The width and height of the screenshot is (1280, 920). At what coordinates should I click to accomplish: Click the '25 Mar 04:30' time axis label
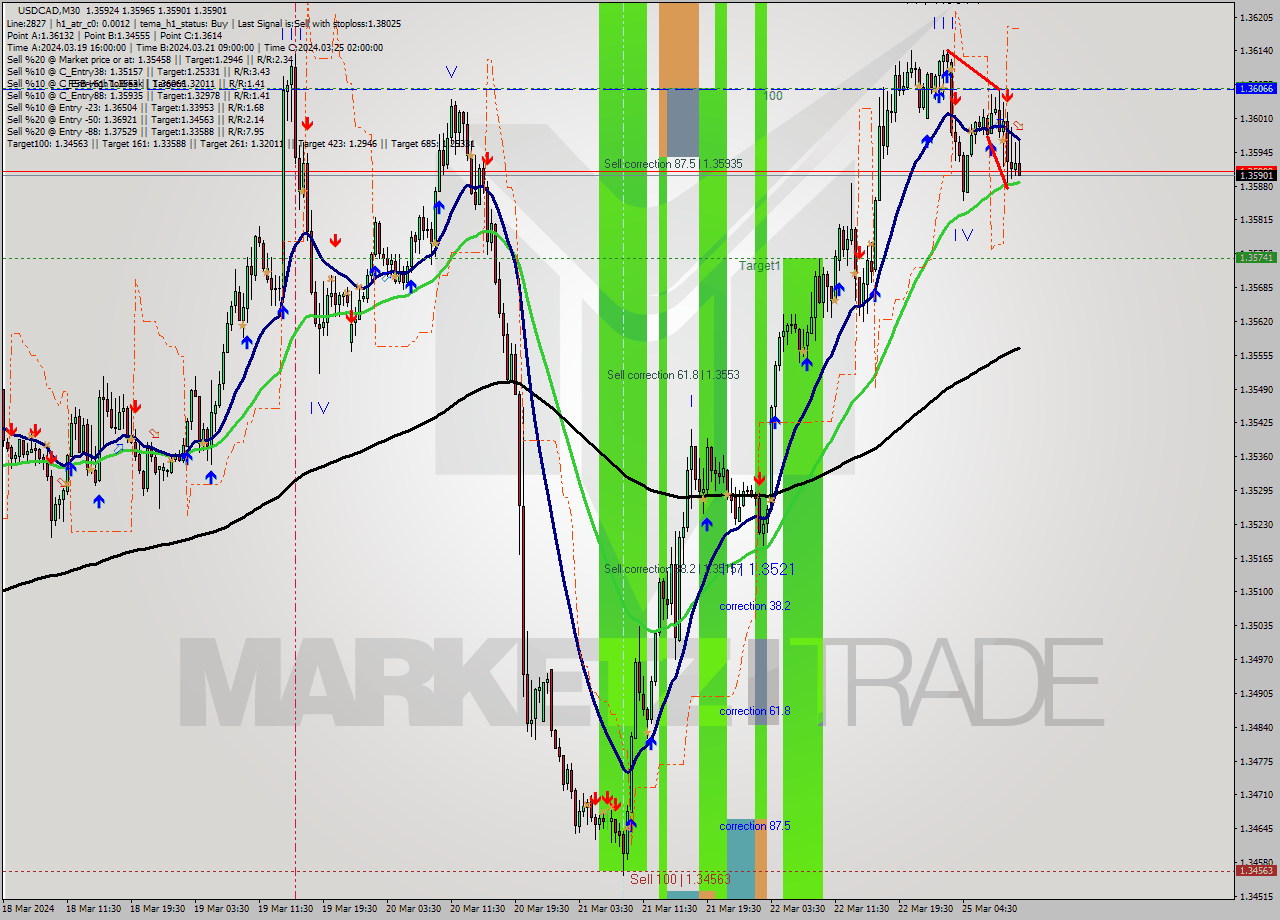(x=989, y=909)
